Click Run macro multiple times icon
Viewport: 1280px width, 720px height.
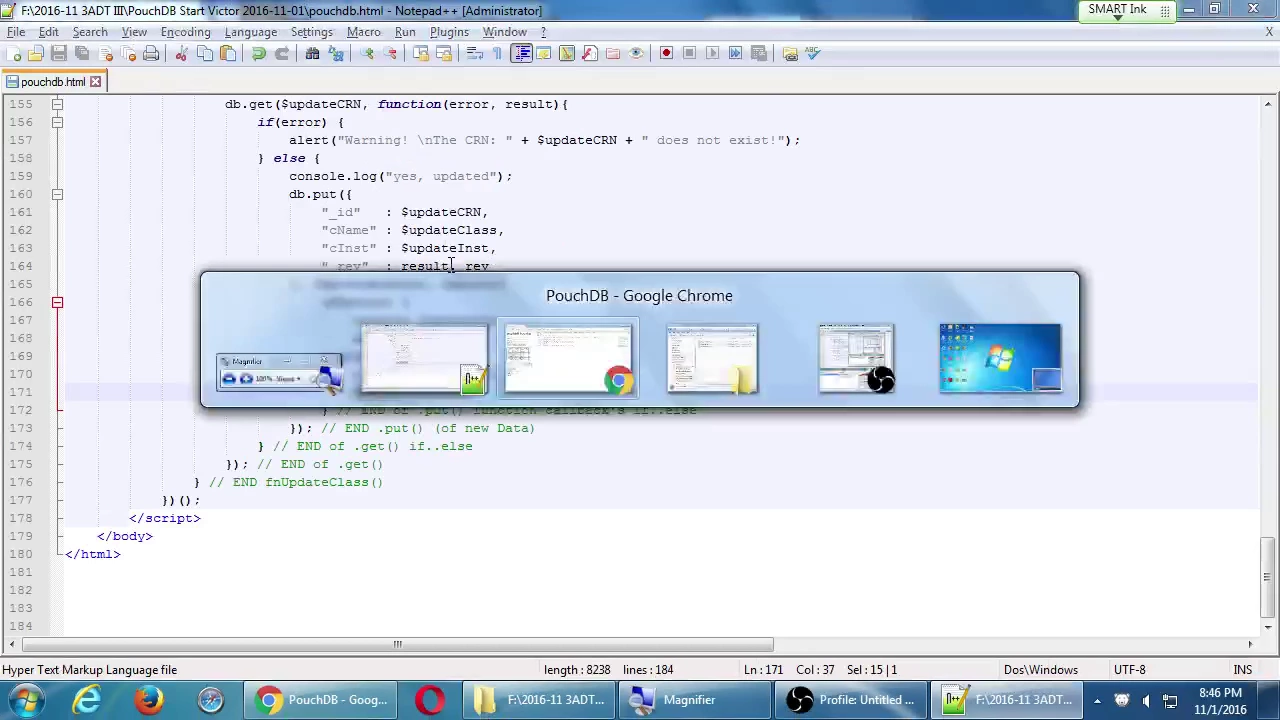click(735, 54)
